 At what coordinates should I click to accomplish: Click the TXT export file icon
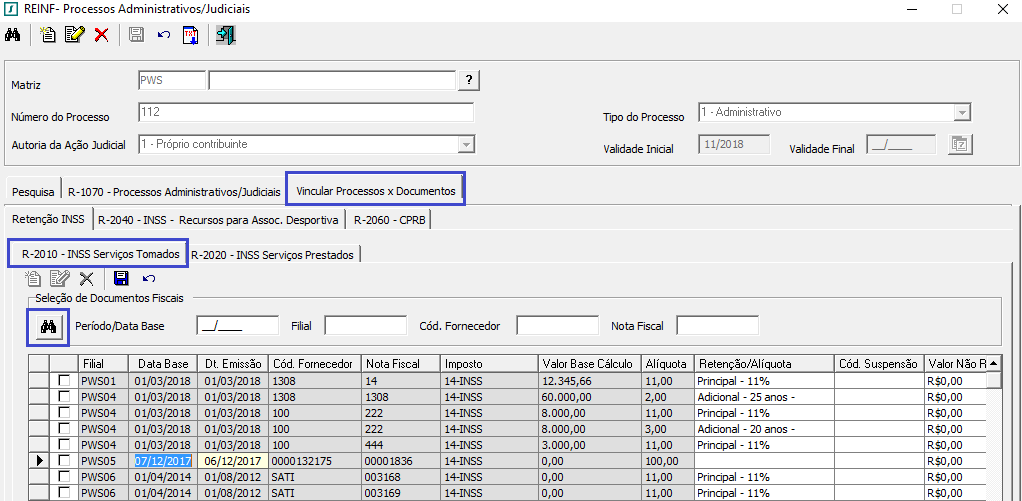tap(190, 35)
